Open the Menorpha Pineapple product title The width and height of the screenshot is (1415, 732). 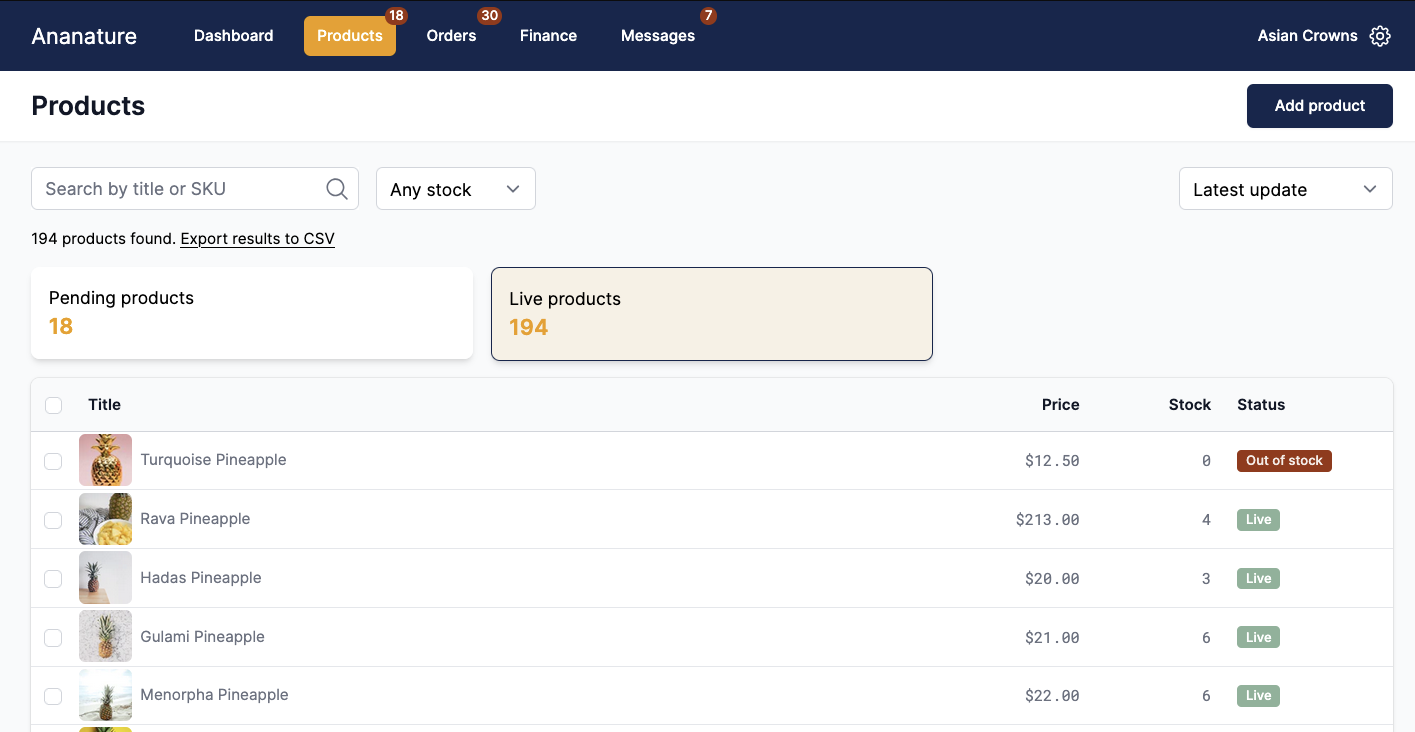click(214, 695)
